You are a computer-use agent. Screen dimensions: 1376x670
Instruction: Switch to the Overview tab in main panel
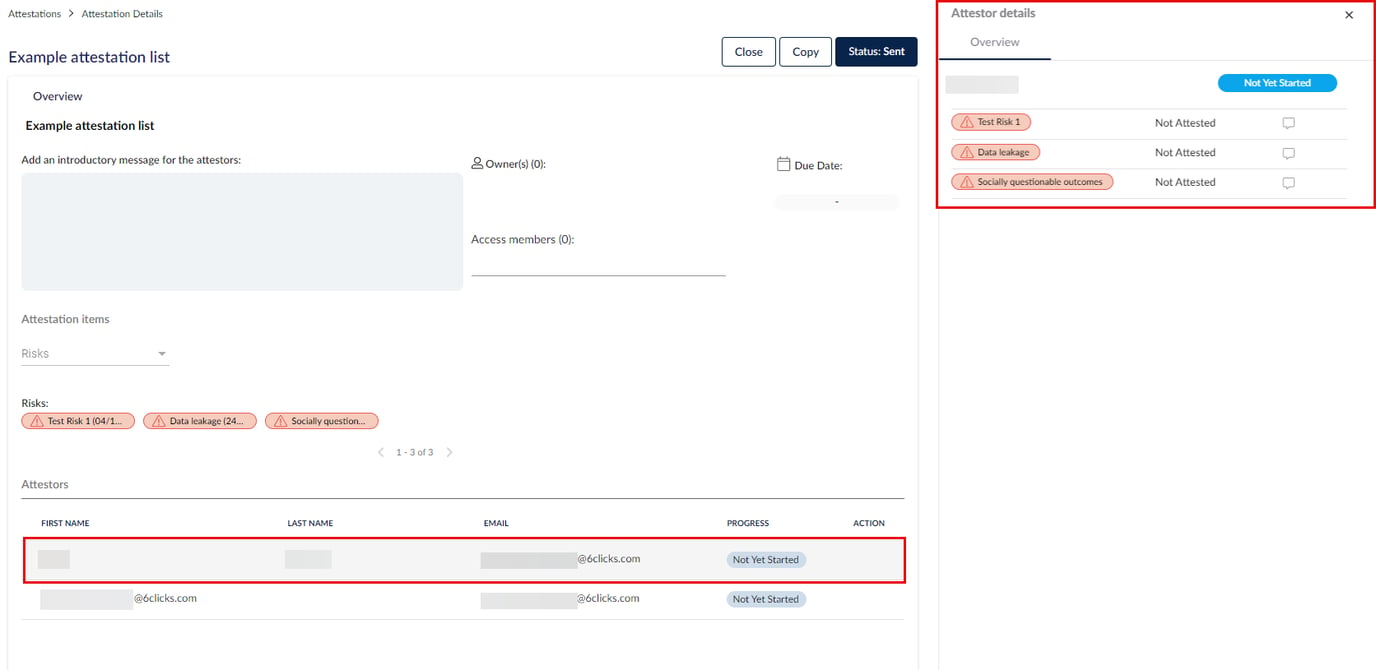coord(57,97)
